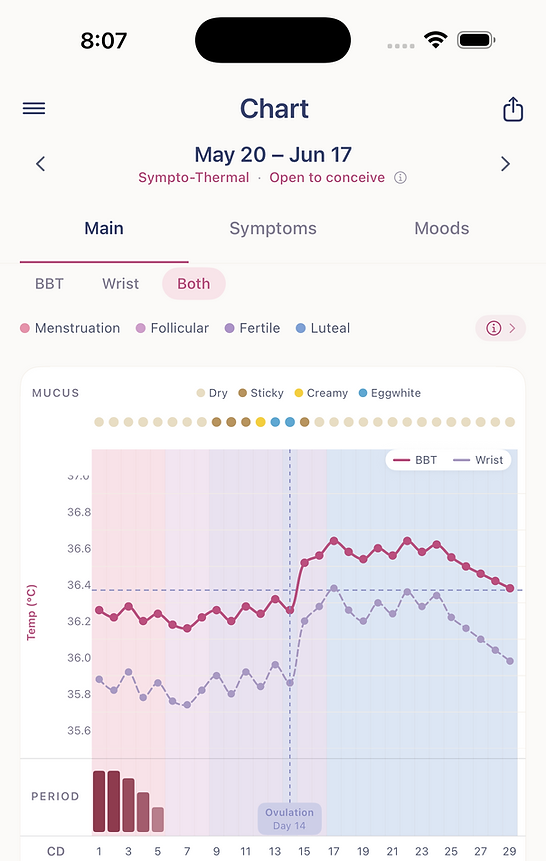546x861 pixels.
Task: Tap the Open to conceive link
Action: coord(327,177)
